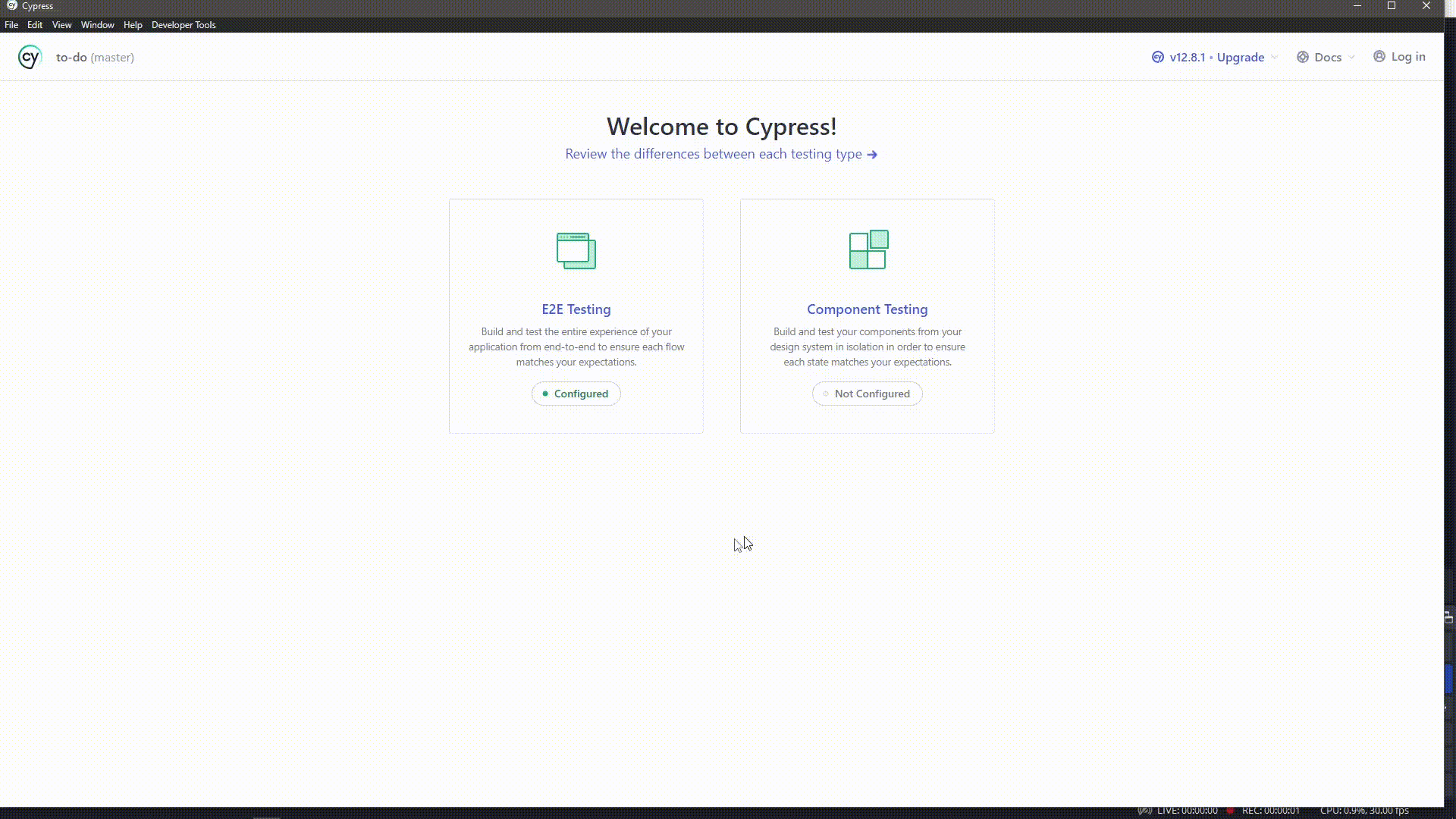Click the Welcome to Cypress! heading
This screenshot has height=819, width=1456.
722,127
